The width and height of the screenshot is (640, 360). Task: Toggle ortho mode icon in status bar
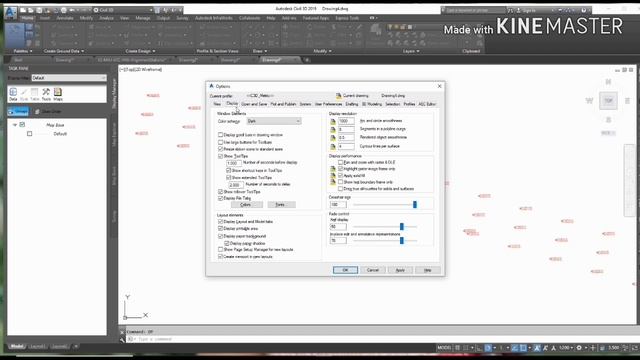click(x=480, y=348)
